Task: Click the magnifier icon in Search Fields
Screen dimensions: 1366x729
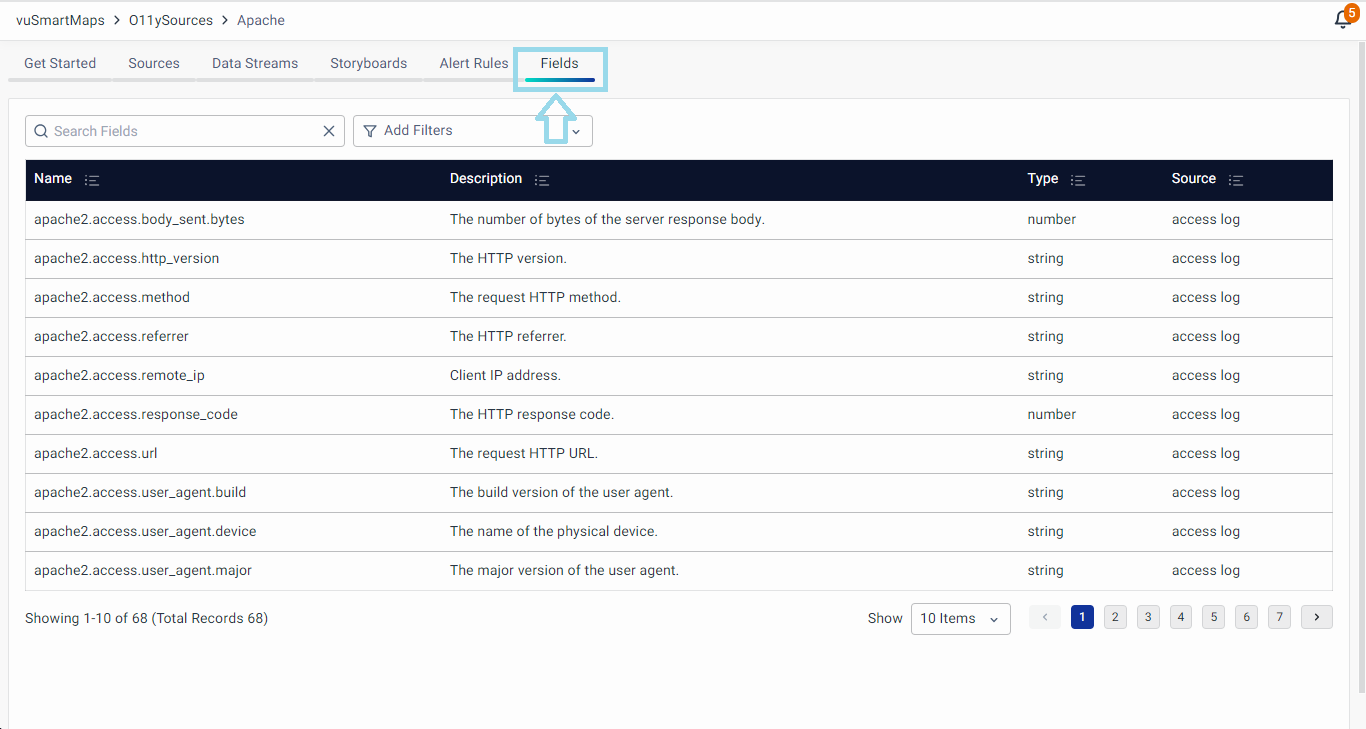Action: [x=41, y=131]
